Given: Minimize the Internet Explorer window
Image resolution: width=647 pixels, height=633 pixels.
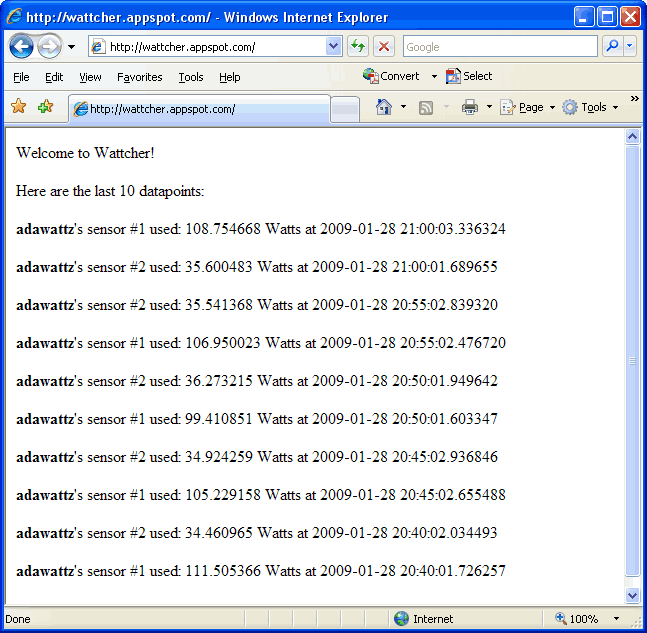Looking at the screenshot, I should 584,17.
